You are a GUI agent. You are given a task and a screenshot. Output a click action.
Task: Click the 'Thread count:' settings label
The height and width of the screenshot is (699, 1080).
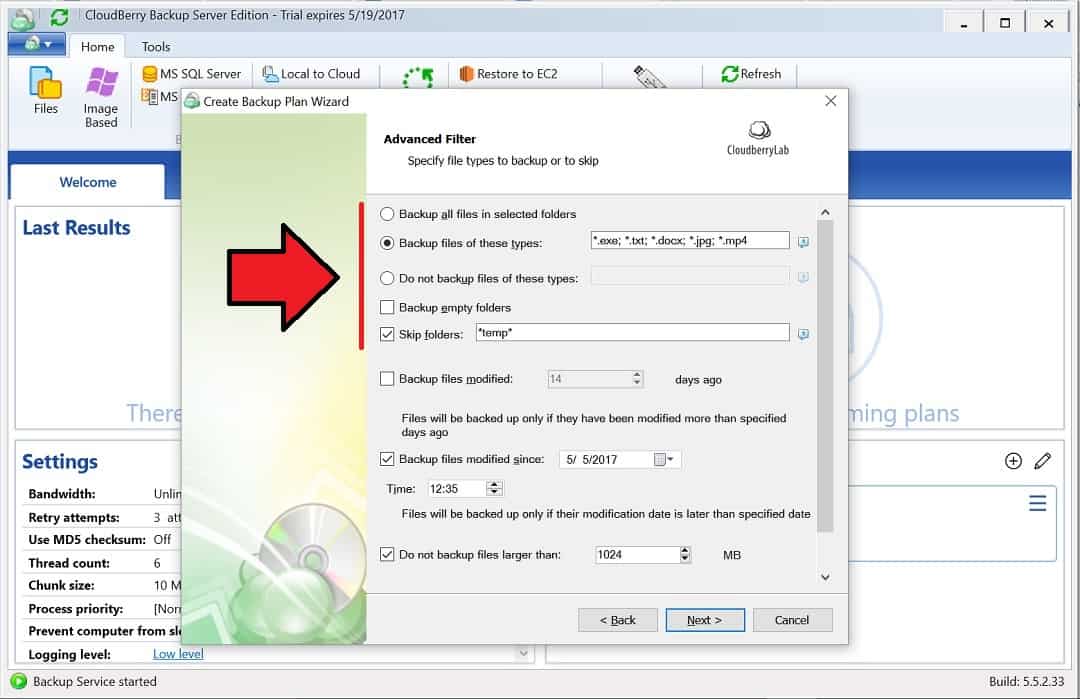tap(69, 563)
